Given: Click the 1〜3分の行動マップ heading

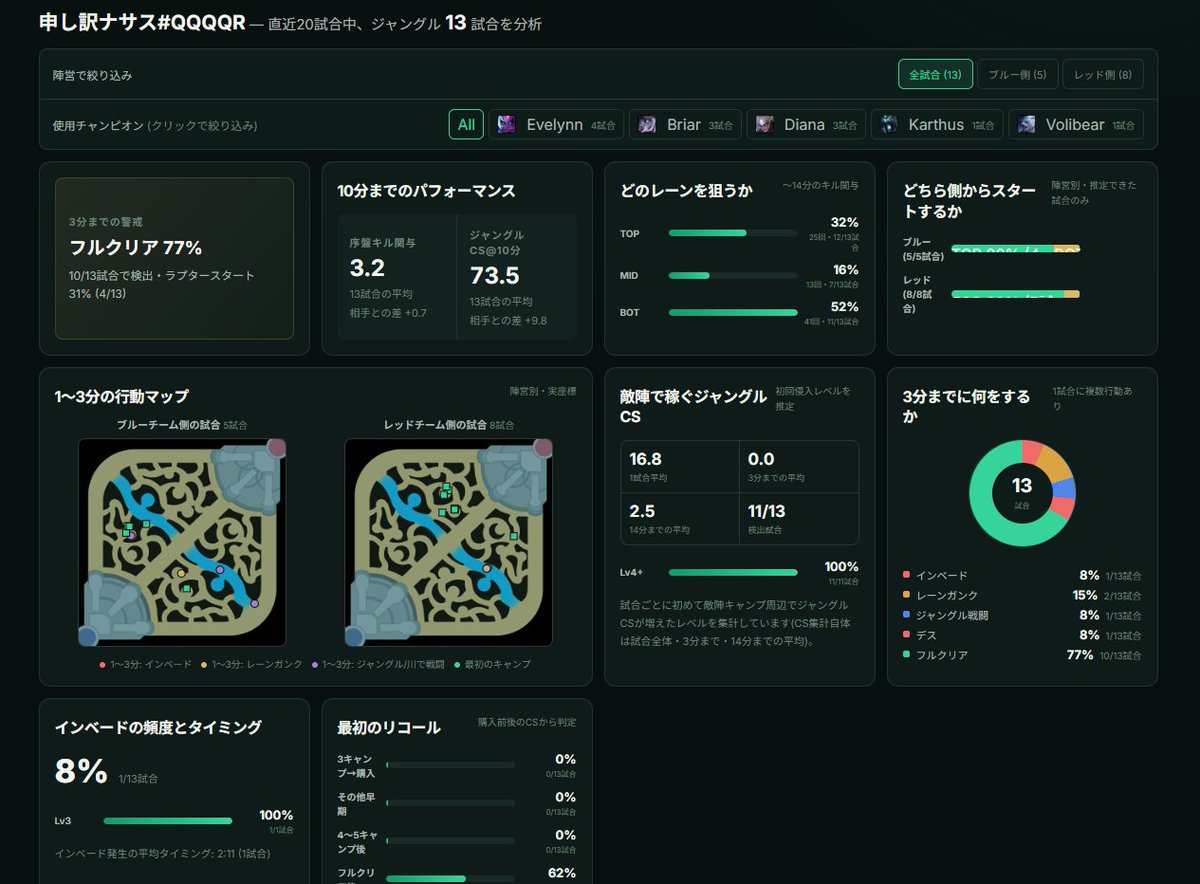Looking at the screenshot, I should (122, 397).
